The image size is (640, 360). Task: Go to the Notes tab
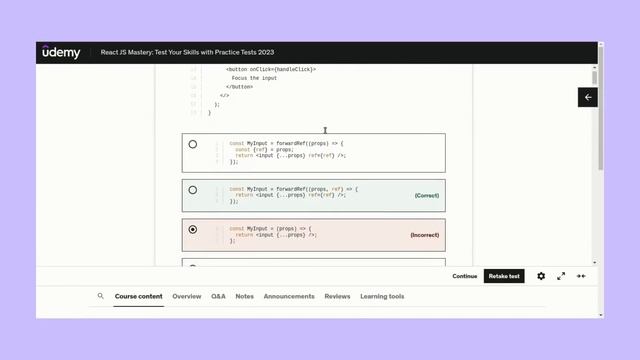(244, 296)
